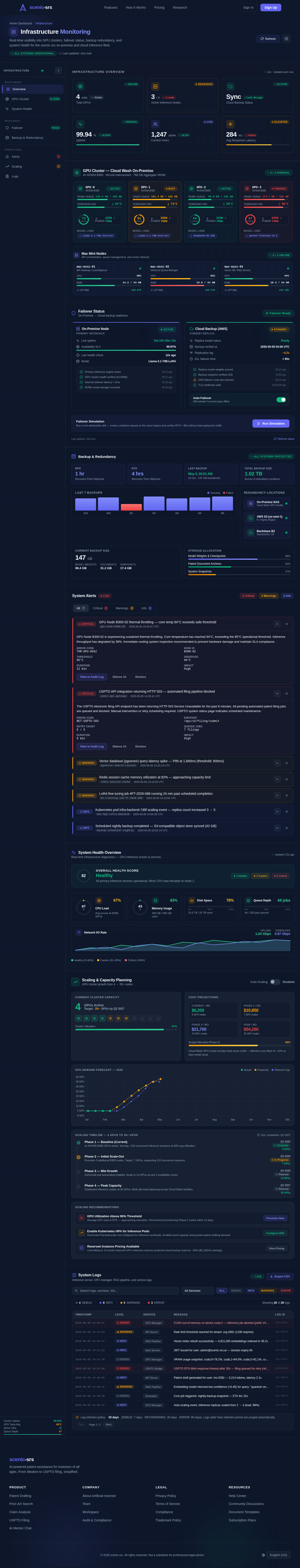Click the Total GPUs card chip icon
300x1568 pixels.
pos(80,87)
